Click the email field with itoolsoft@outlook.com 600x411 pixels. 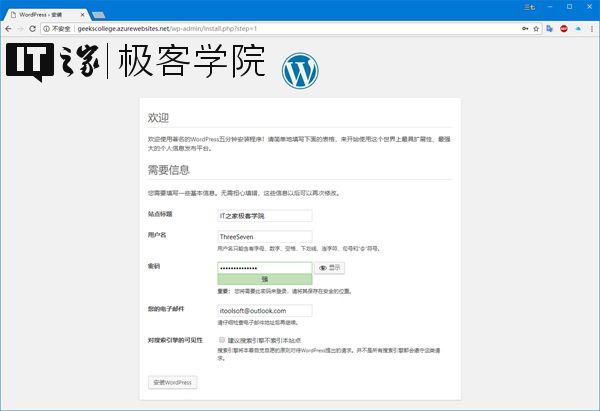tap(265, 311)
